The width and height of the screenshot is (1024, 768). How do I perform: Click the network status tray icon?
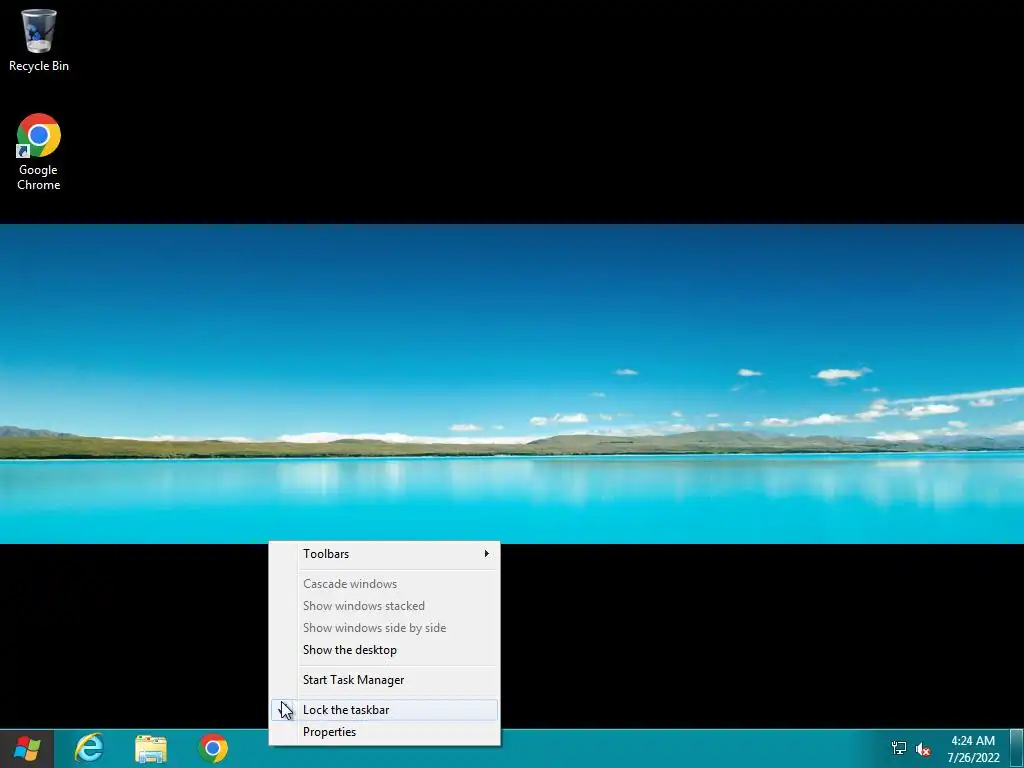tap(899, 748)
